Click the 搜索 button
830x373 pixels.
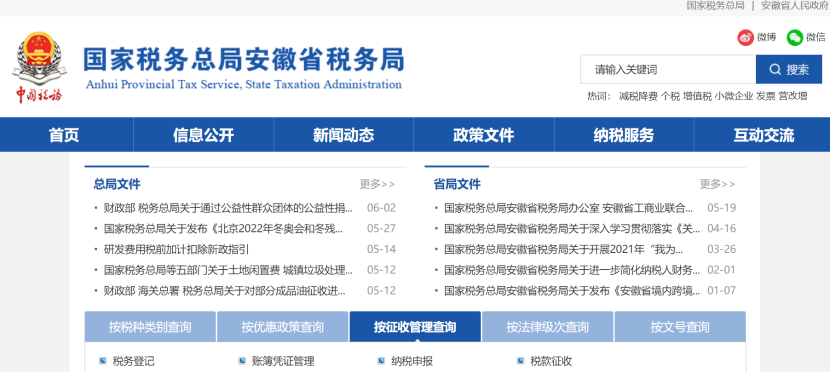[789, 69]
